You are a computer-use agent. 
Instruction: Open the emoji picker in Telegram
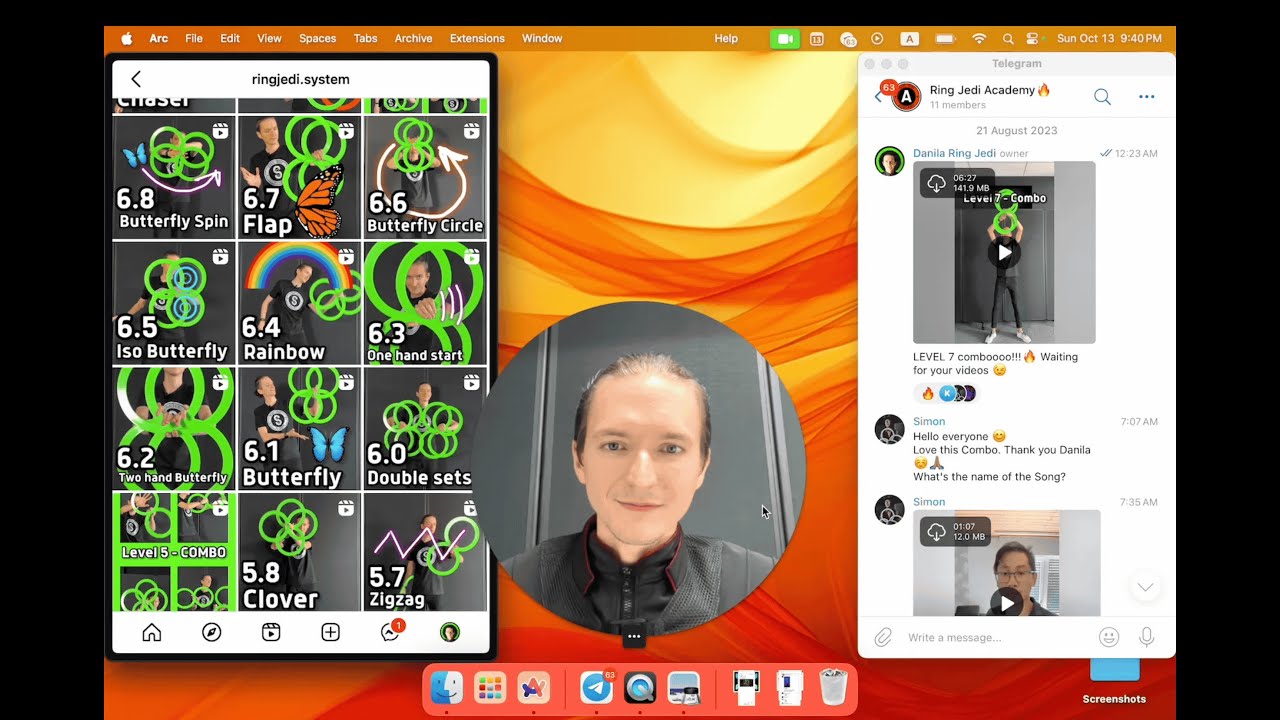(x=1109, y=637)
